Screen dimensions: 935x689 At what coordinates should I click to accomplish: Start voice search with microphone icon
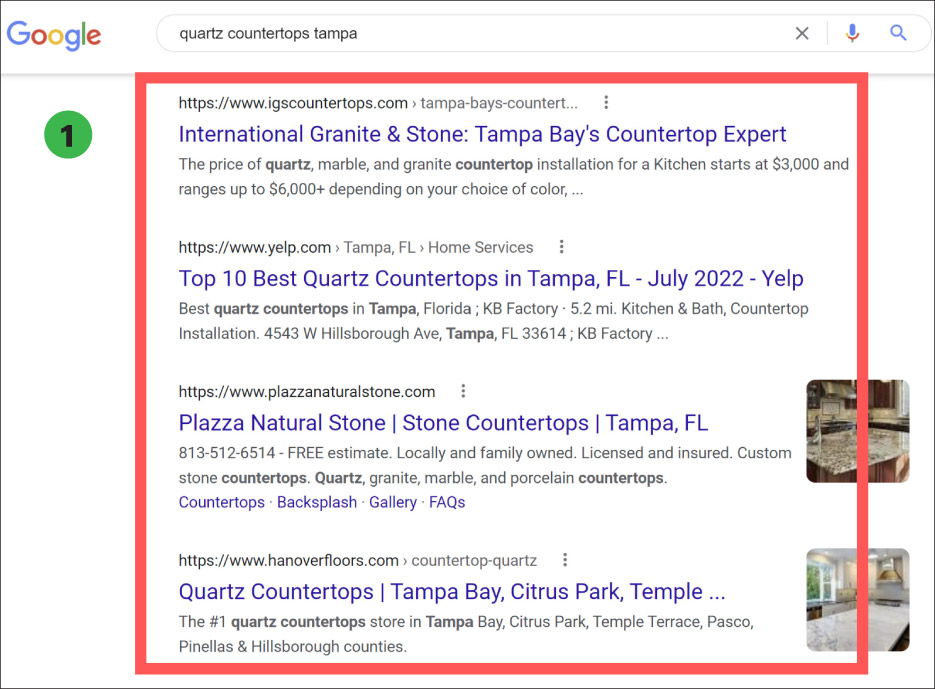tap(852, 33)
